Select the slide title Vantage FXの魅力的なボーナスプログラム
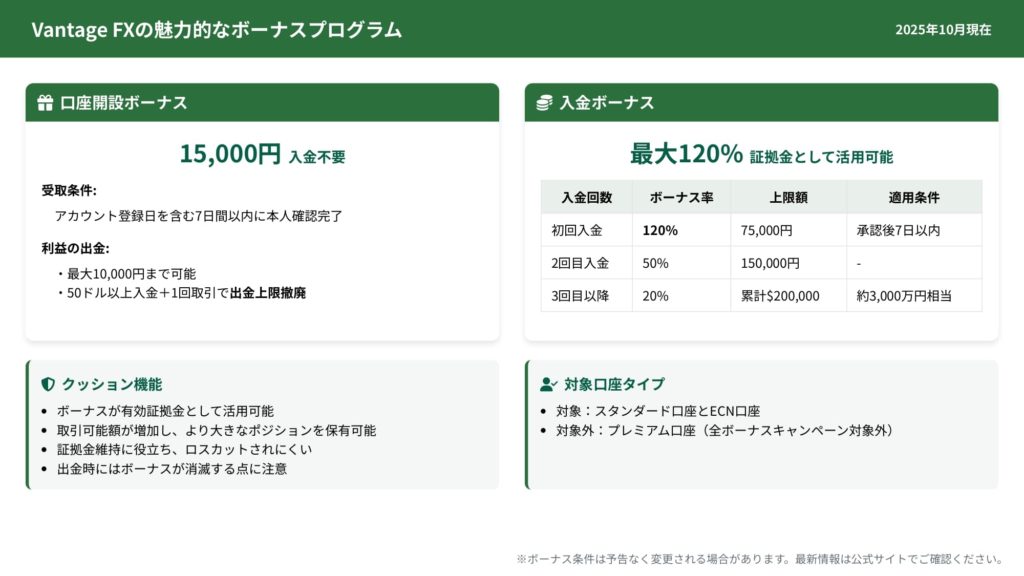1024x576 pixels. tap(216, 30)
